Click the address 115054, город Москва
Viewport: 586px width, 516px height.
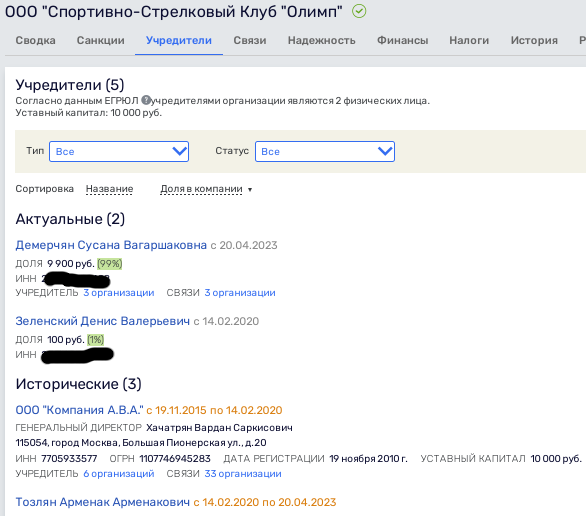click(x=141, y=443)
